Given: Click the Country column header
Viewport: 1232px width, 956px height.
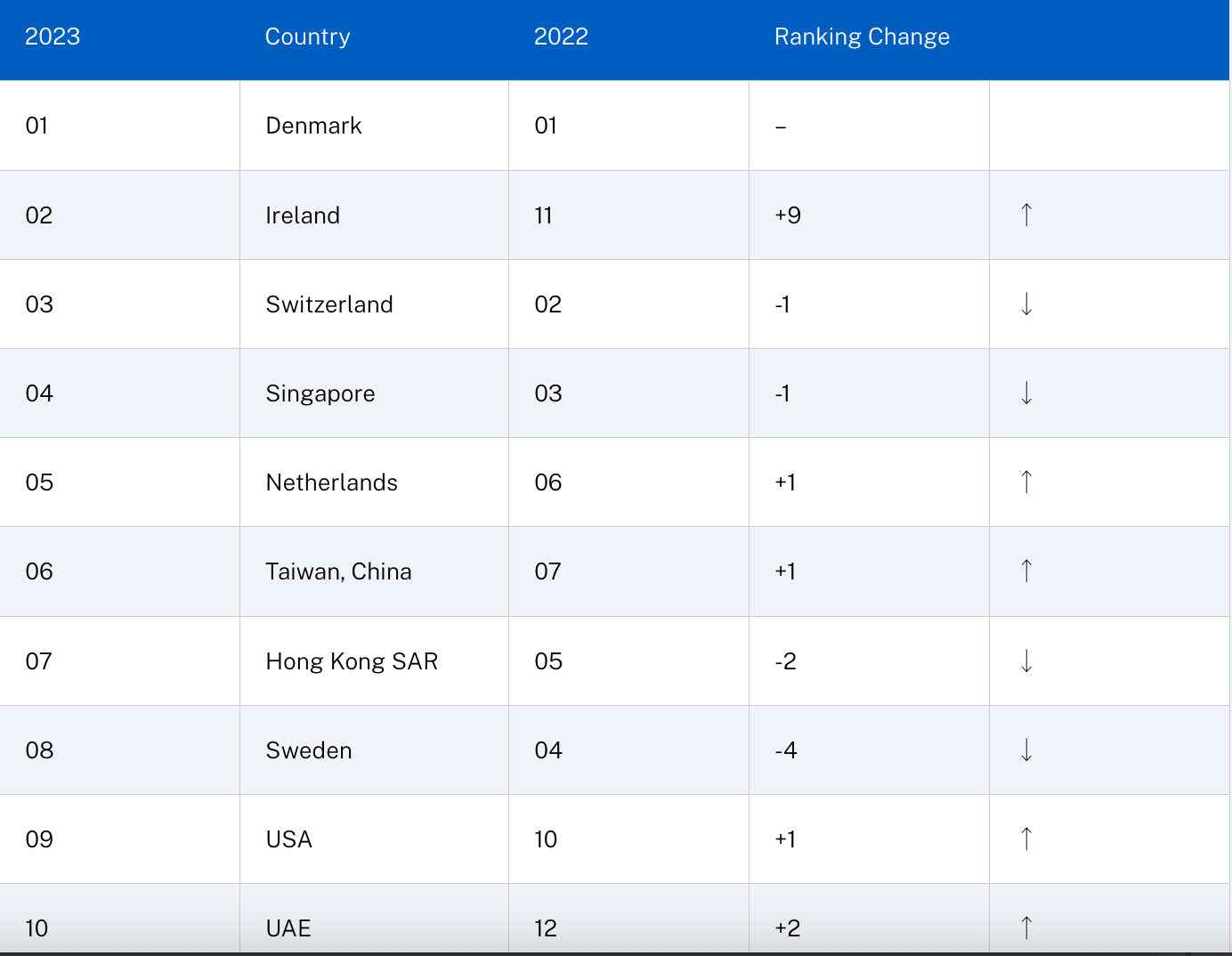Looking at the screenshot, I should pos(307,36).
